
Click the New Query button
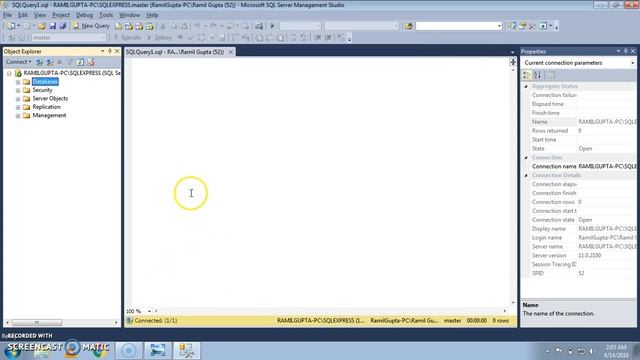point(91,26)
